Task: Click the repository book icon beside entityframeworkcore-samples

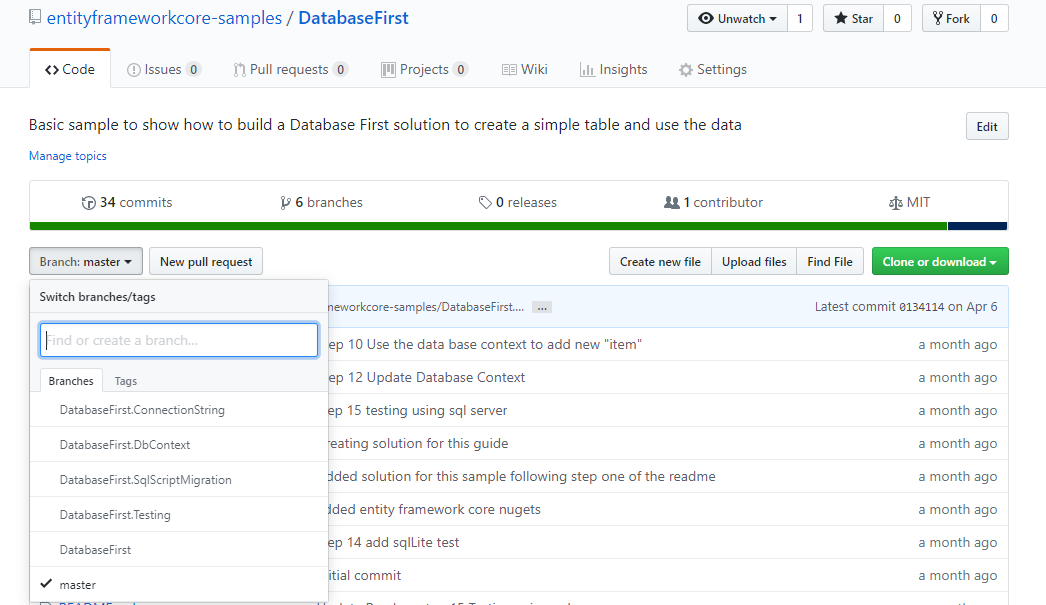Action: point(35,17)
